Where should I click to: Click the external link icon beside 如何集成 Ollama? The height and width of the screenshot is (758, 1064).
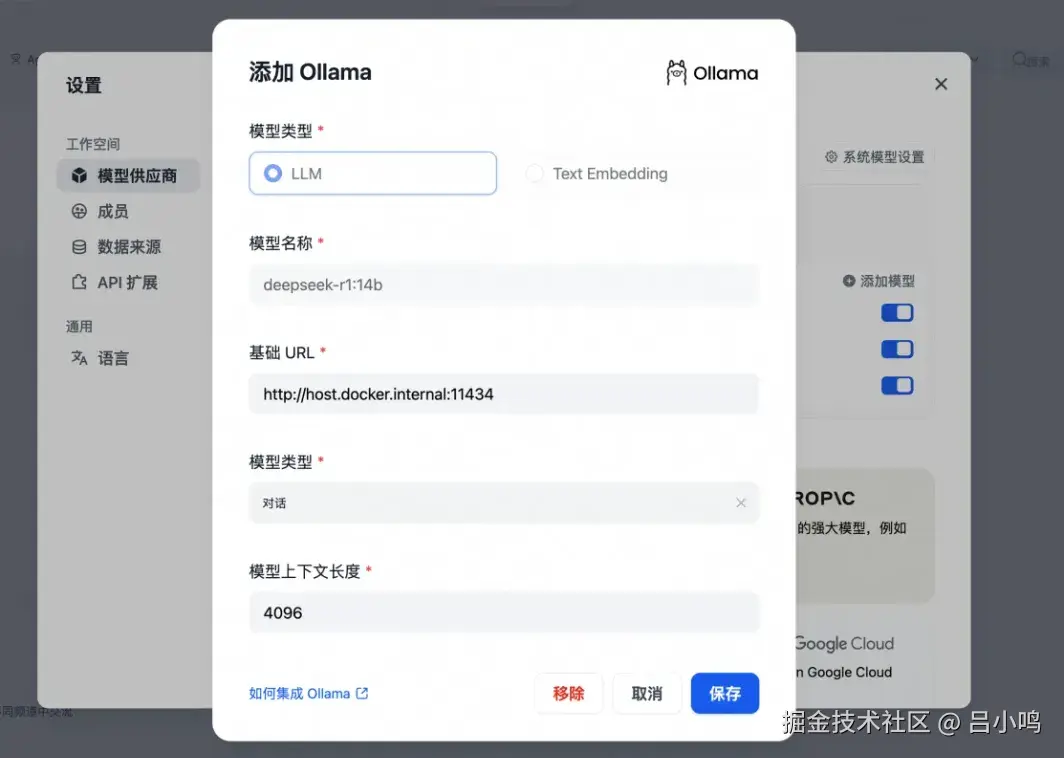coord(362,694)
